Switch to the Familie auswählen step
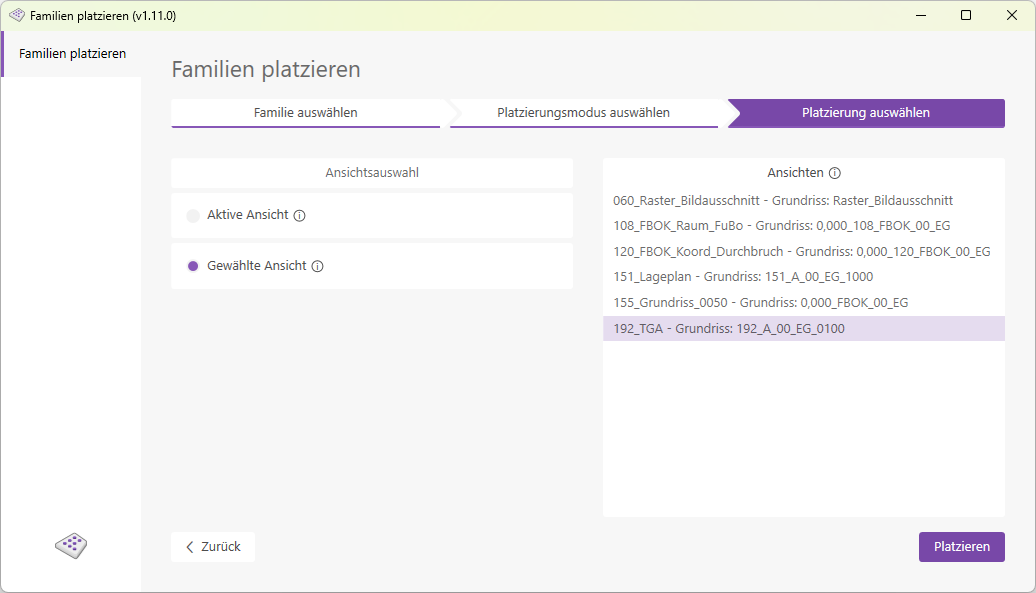 (x=307, y=113)
